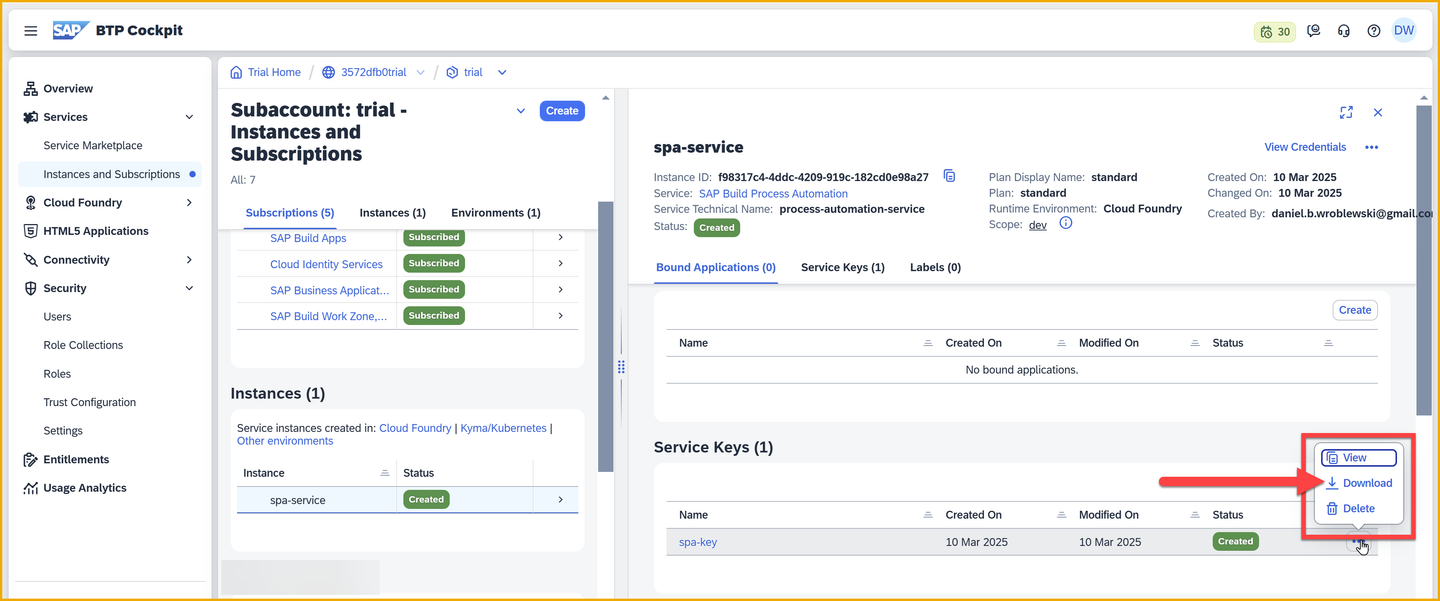Open column menu for Service Keys Name header
Screen dimensions: 1440x601
point(929,515)
